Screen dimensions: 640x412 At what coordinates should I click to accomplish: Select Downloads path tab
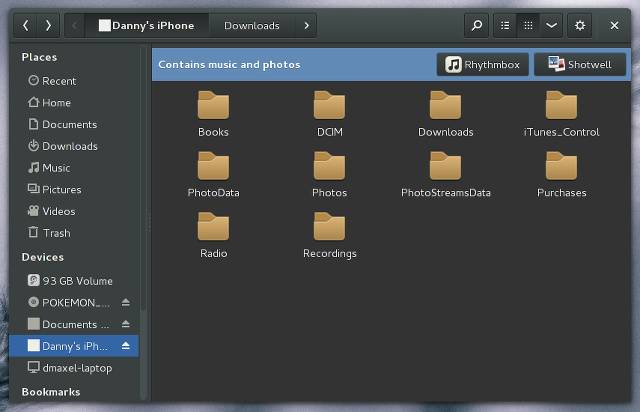tap(252, 26)
